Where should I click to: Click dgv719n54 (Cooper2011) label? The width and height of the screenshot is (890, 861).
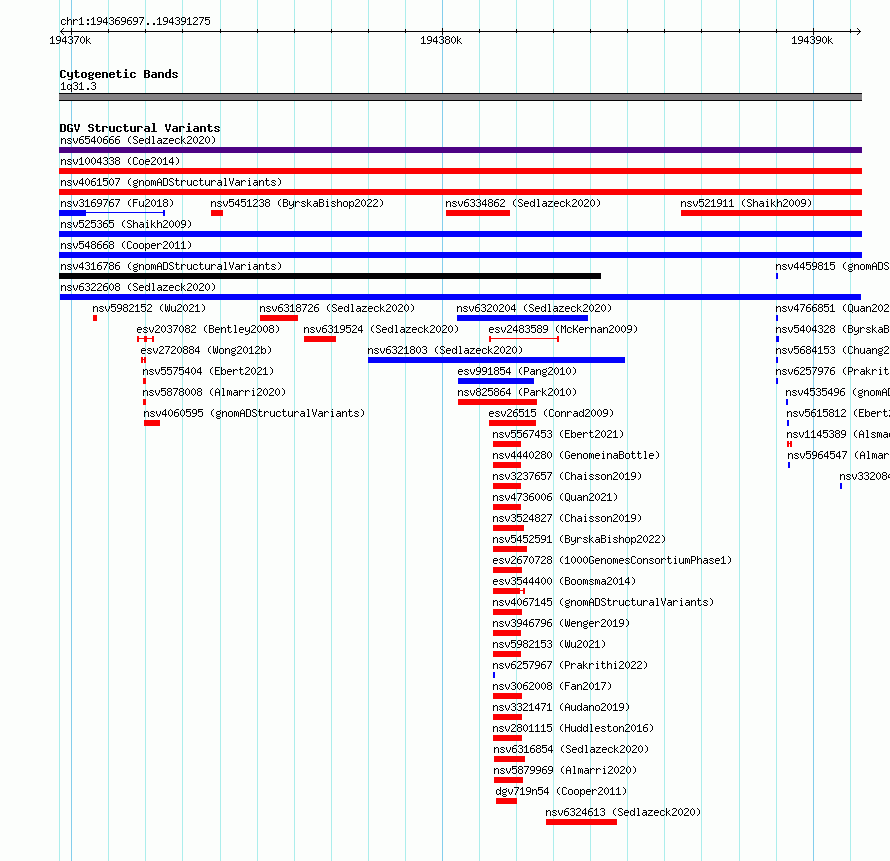[561, 791]
